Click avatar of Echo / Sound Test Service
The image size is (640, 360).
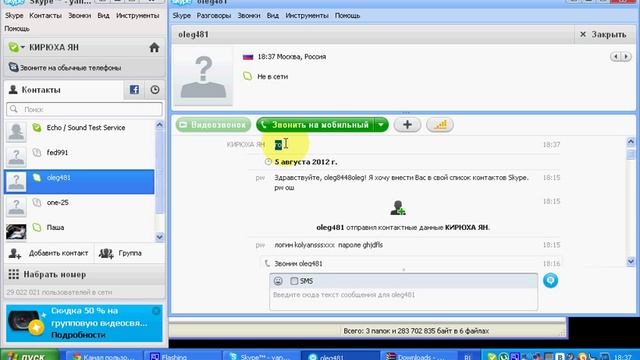[16, 131]
